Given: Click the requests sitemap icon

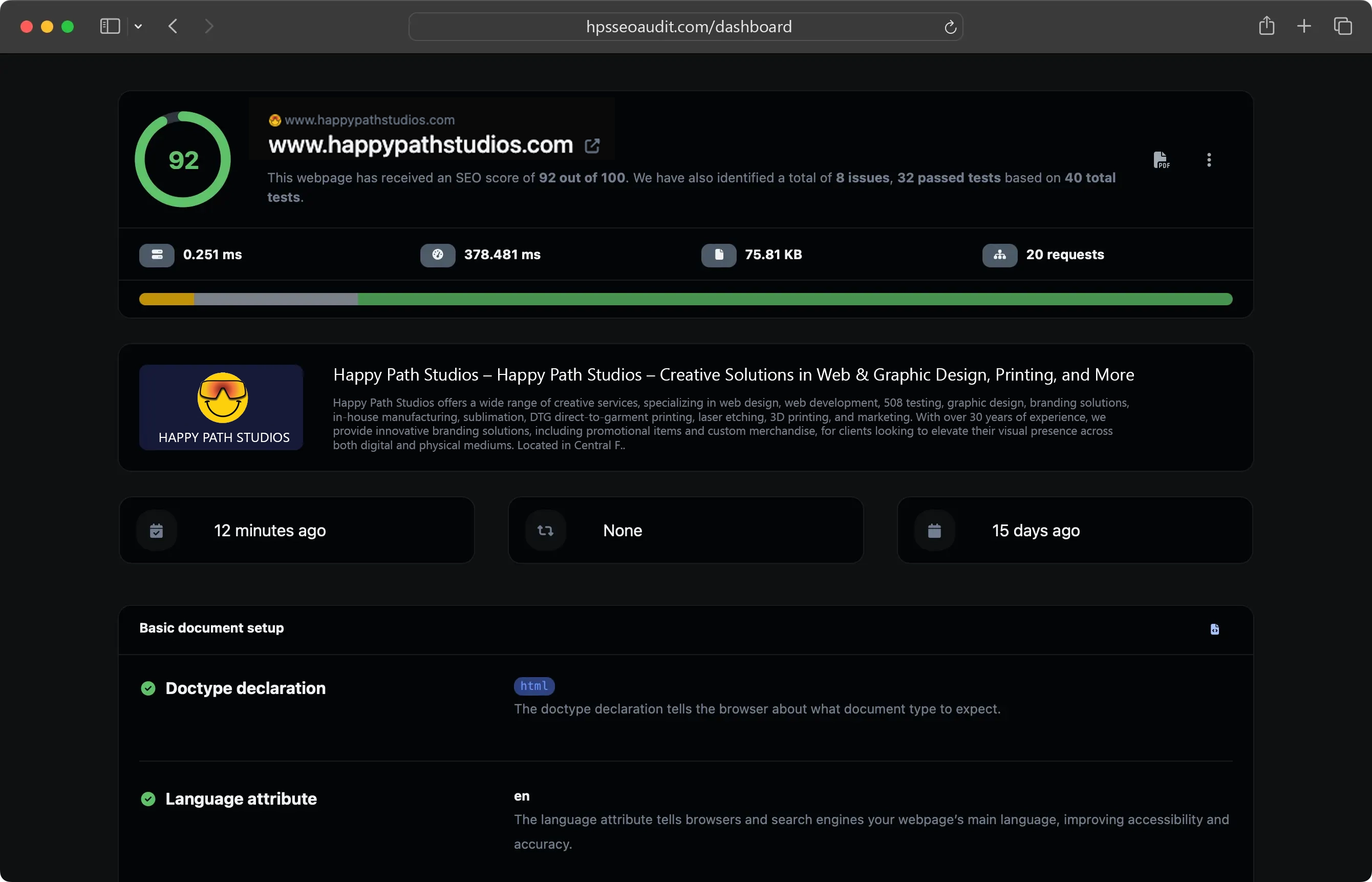Looking at the screenshot, I should [x=1000, y=255].
